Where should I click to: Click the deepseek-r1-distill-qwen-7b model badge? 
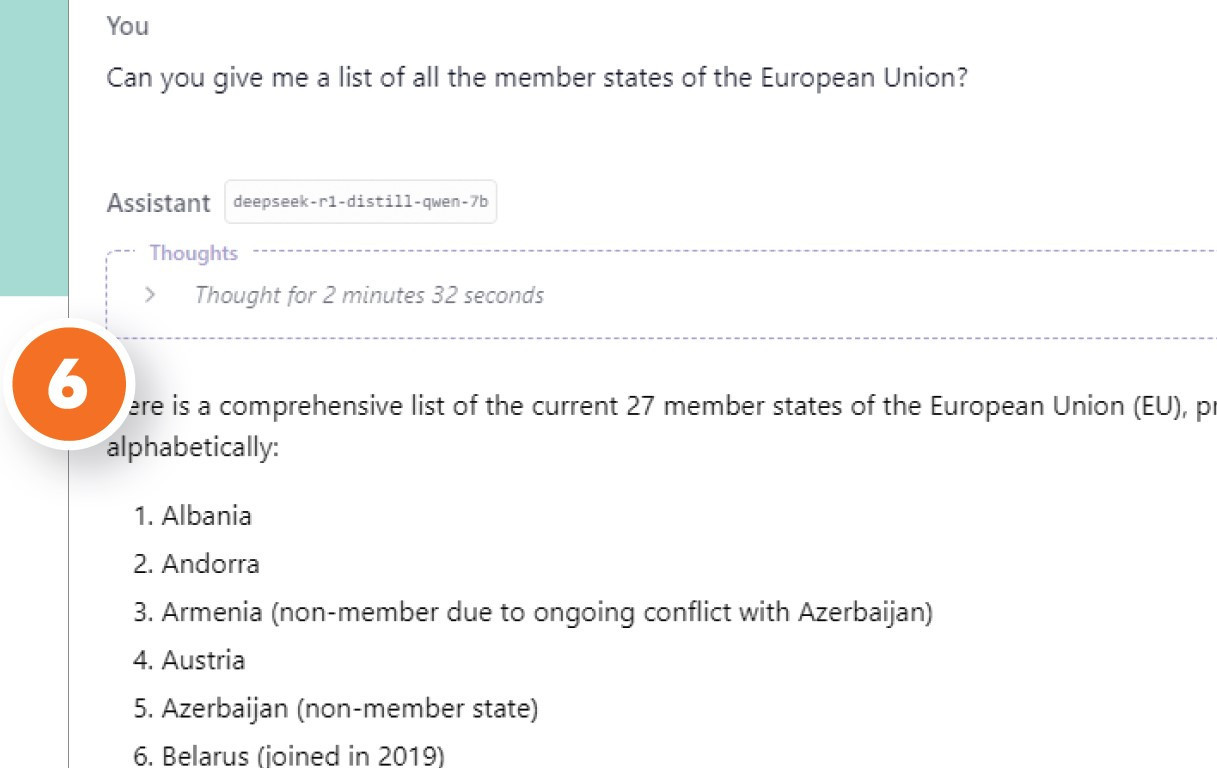click(360, 202)
